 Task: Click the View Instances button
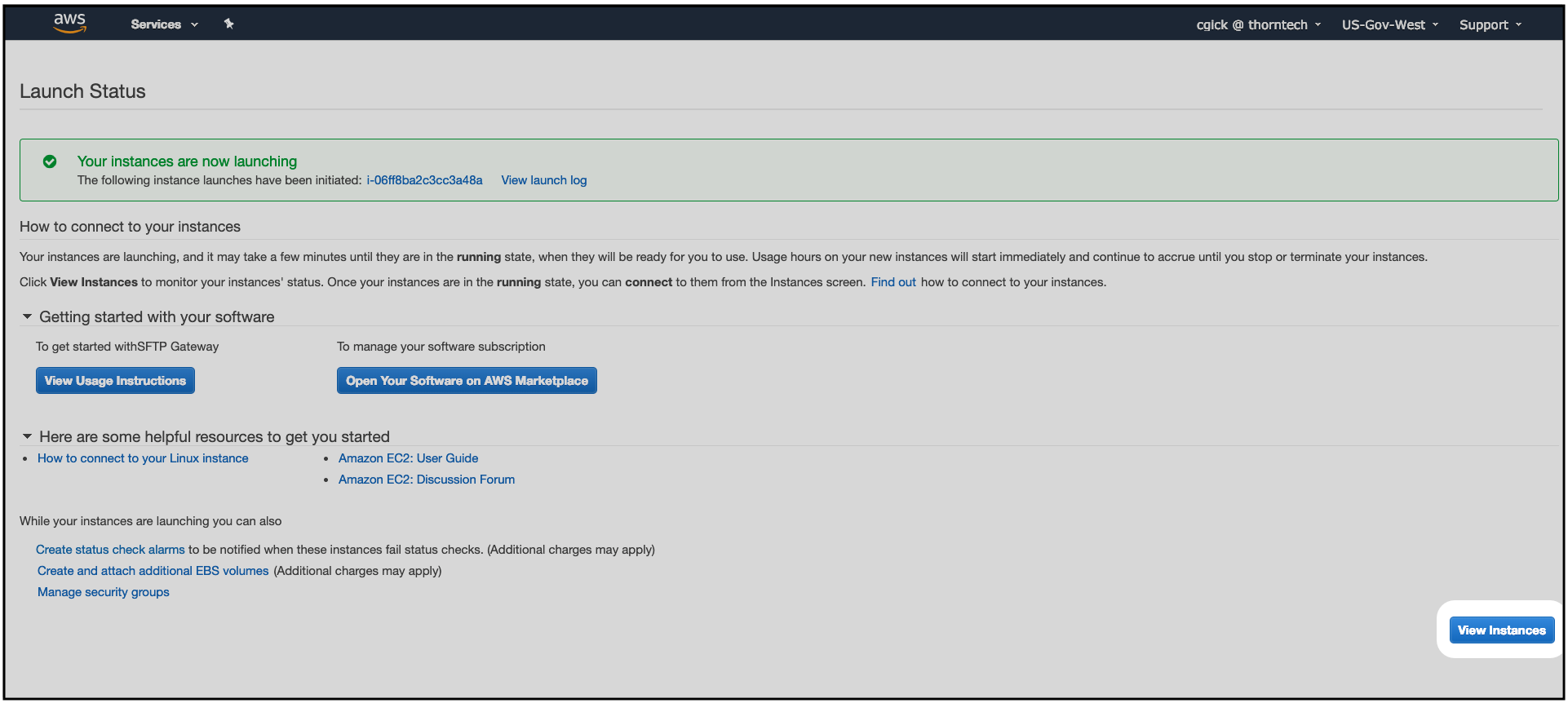tap(1501, 630)
